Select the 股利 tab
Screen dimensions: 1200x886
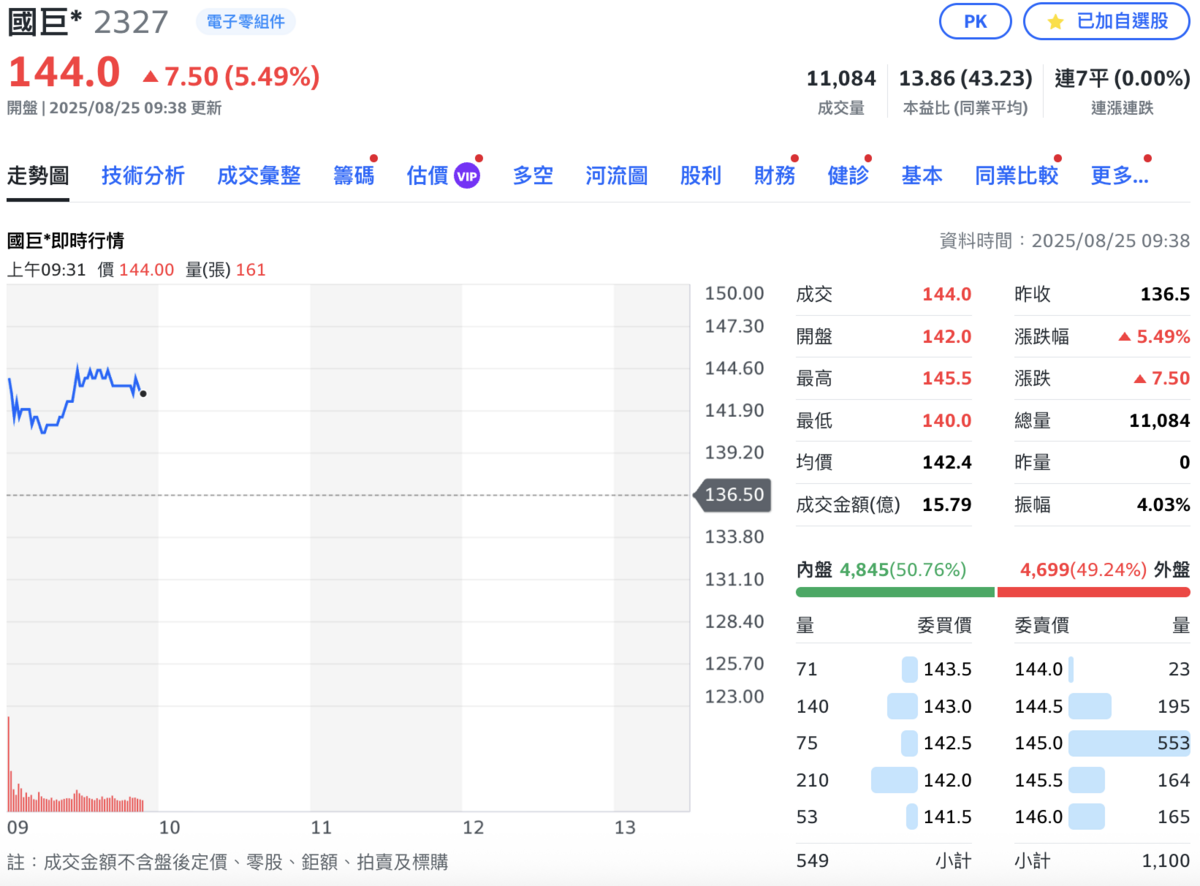701,176
